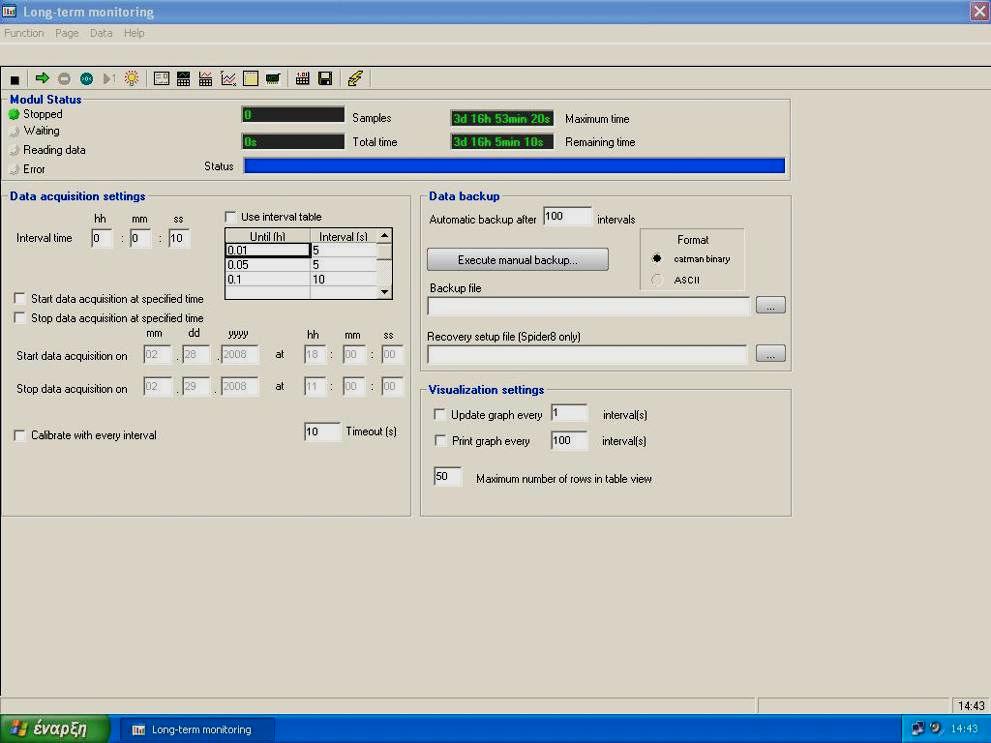Viewport: 991px width, 743px height.
Task: Click the gray round stop icon
Action: pos(64,78)
